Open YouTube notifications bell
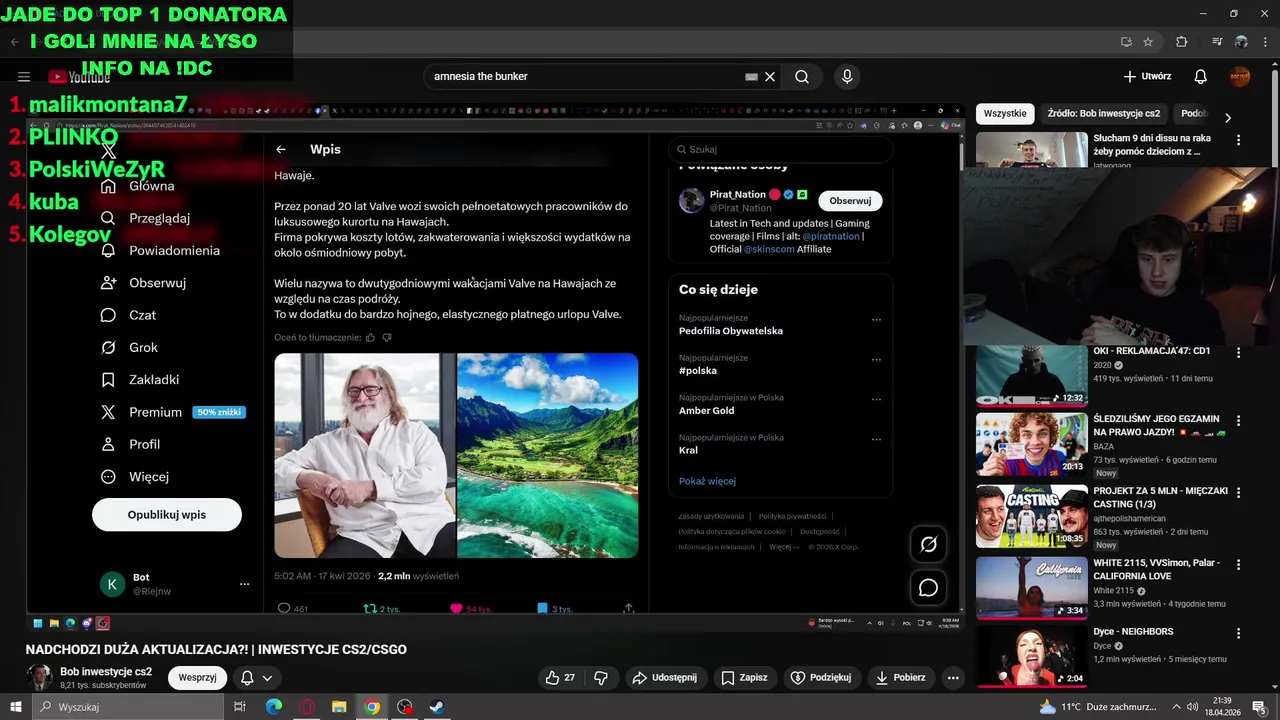This screenshot has height=720, width=1280. coord(1201,76)
